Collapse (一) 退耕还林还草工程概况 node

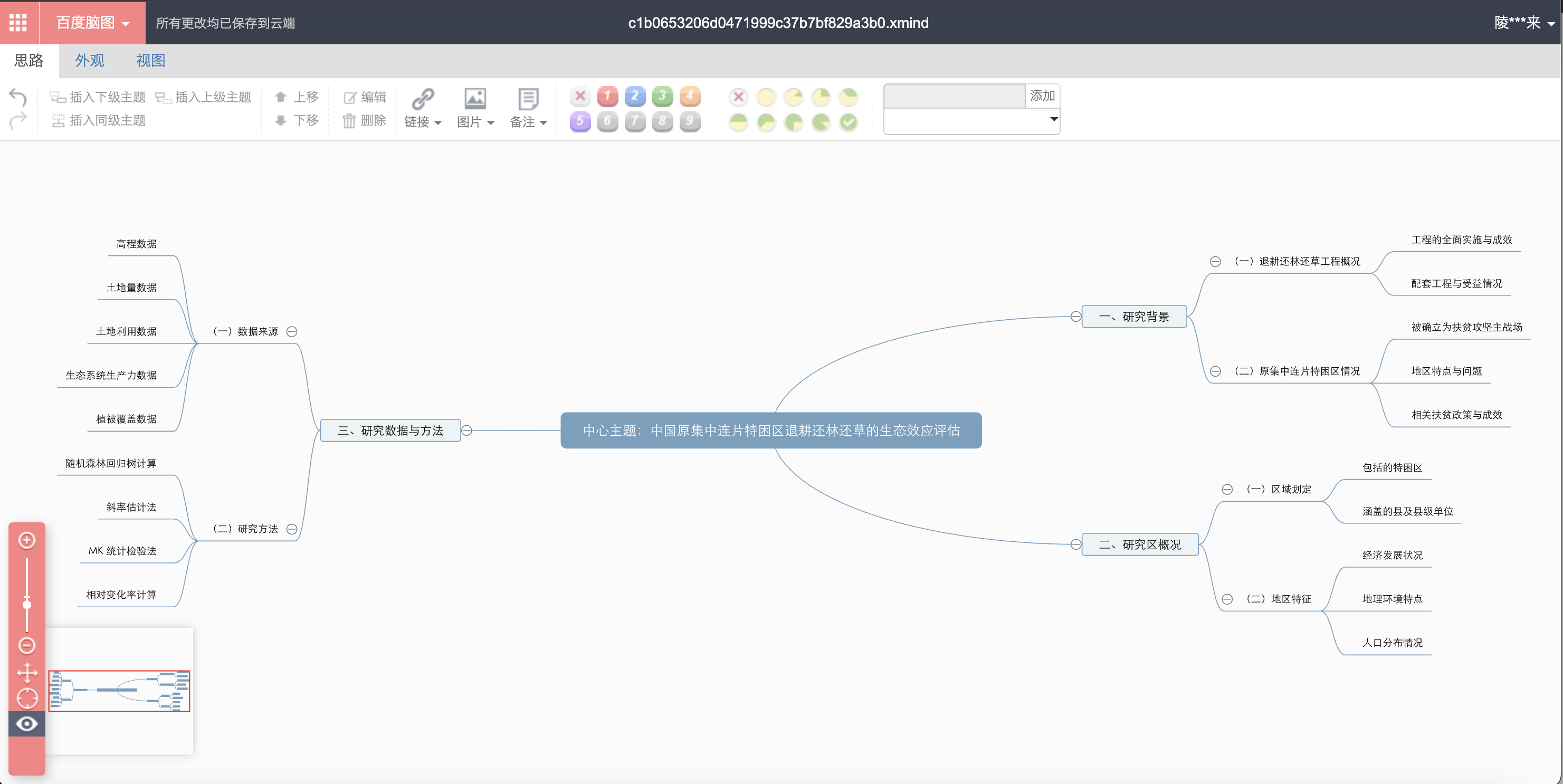point(1215,262)
